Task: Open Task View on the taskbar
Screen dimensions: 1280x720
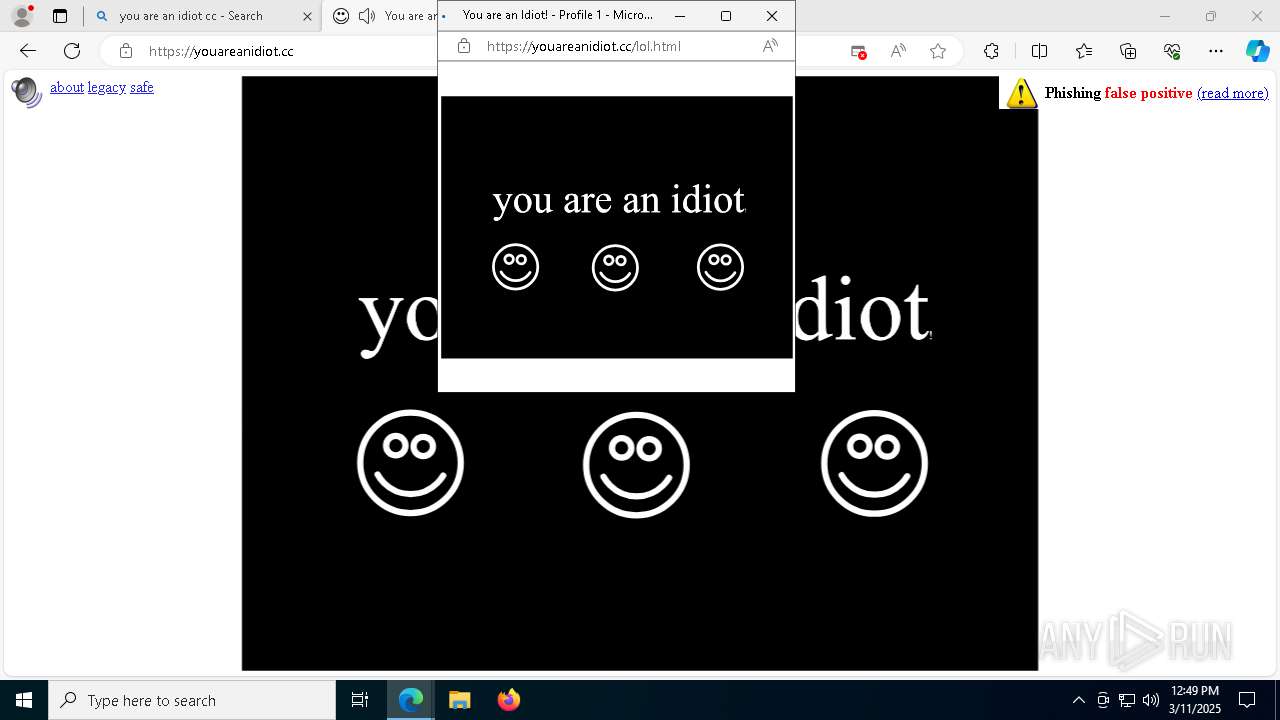Action: [360, 700]
